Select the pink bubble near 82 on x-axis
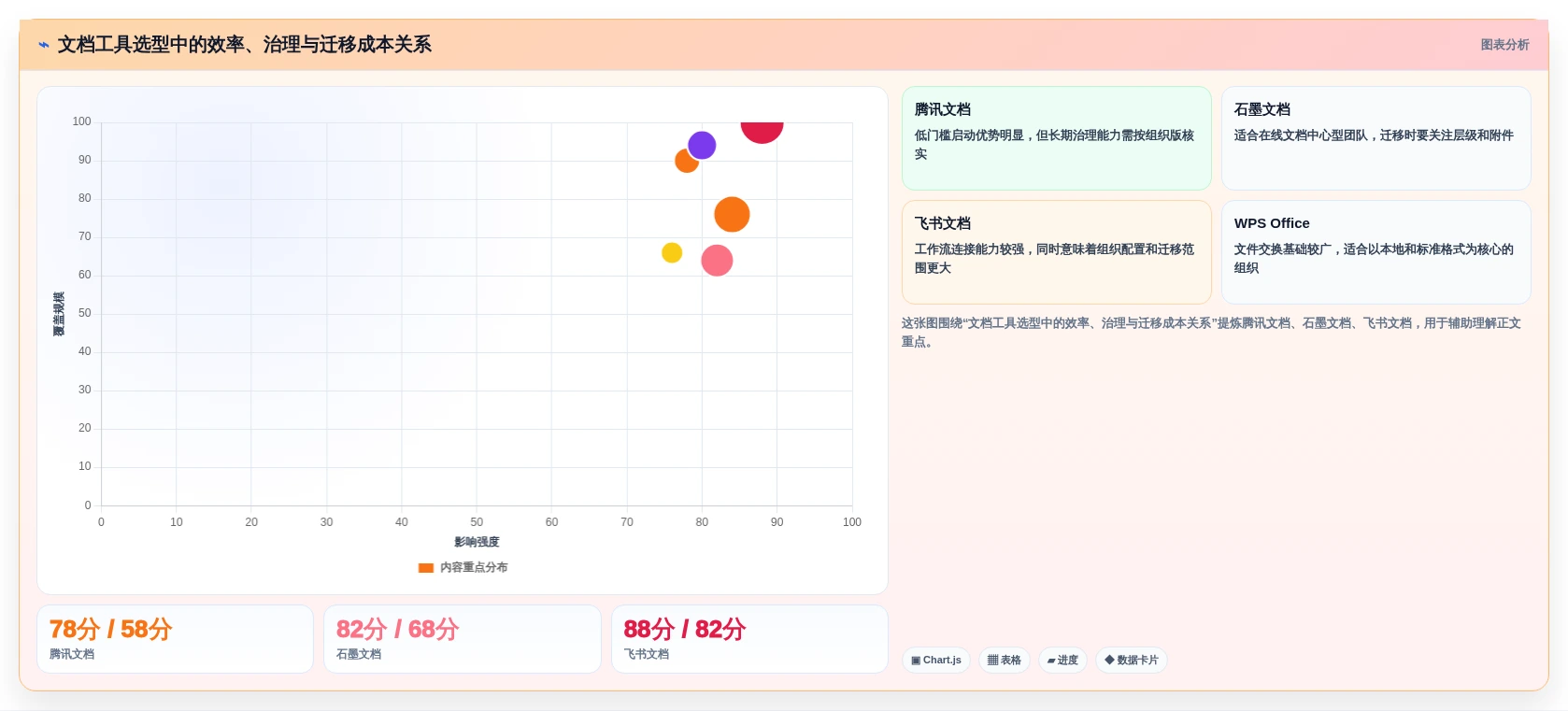1568x711 pixels. pyautogui.click(x=717, y=261)
